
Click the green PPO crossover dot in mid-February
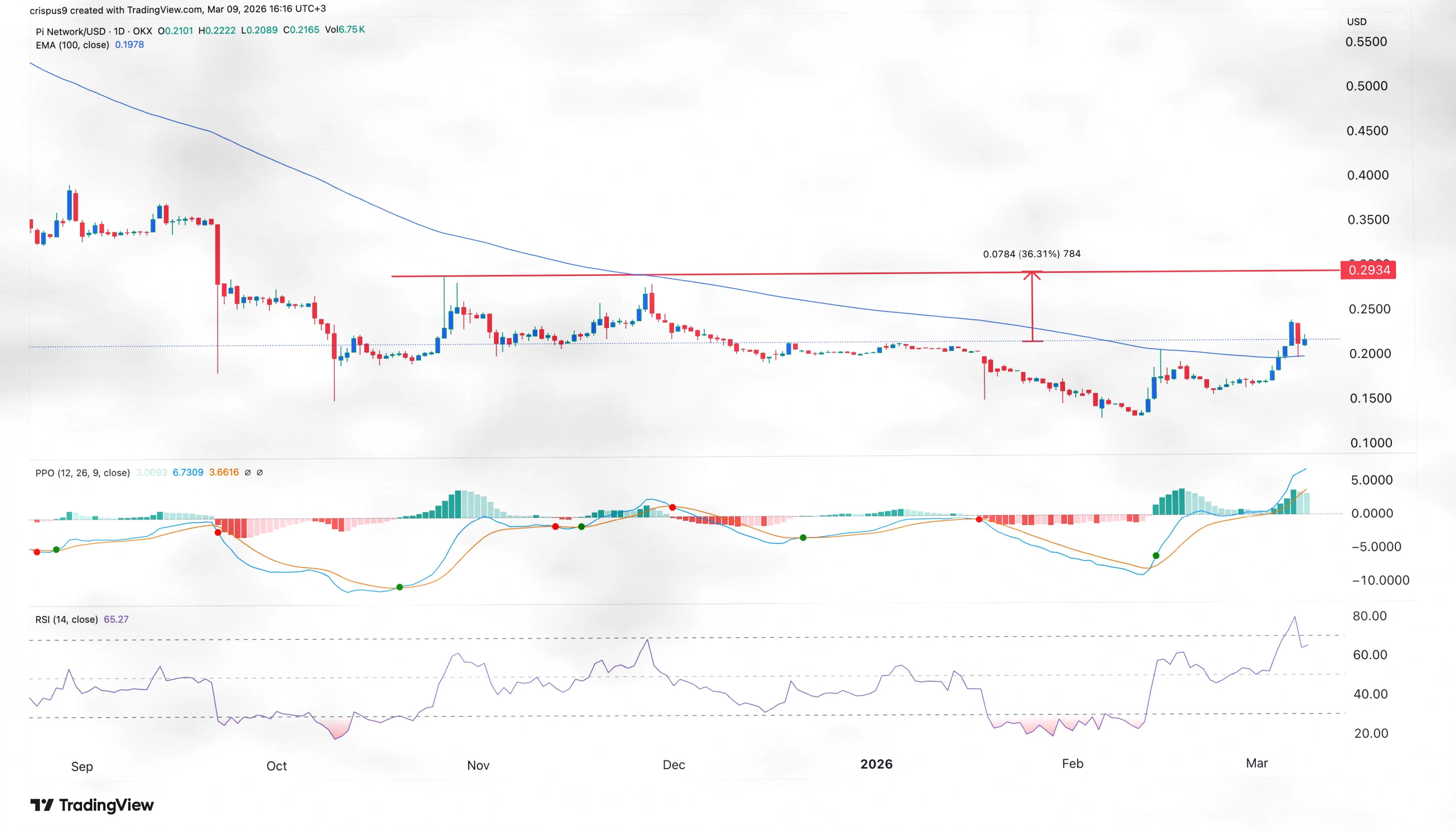1156,555
